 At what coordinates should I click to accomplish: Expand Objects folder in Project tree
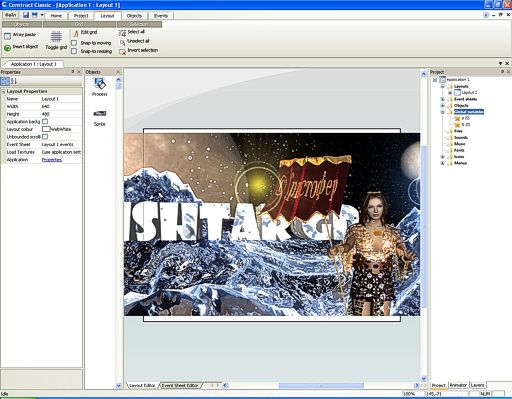(443, 106)
